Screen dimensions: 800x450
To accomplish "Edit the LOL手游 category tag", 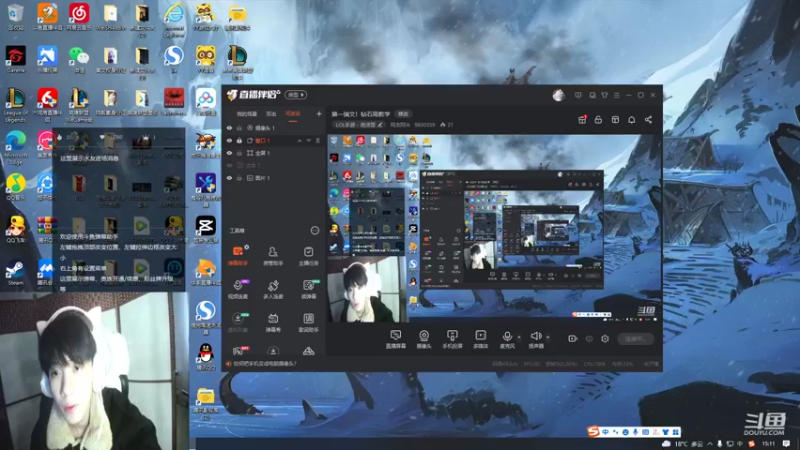I will (358, 124).
